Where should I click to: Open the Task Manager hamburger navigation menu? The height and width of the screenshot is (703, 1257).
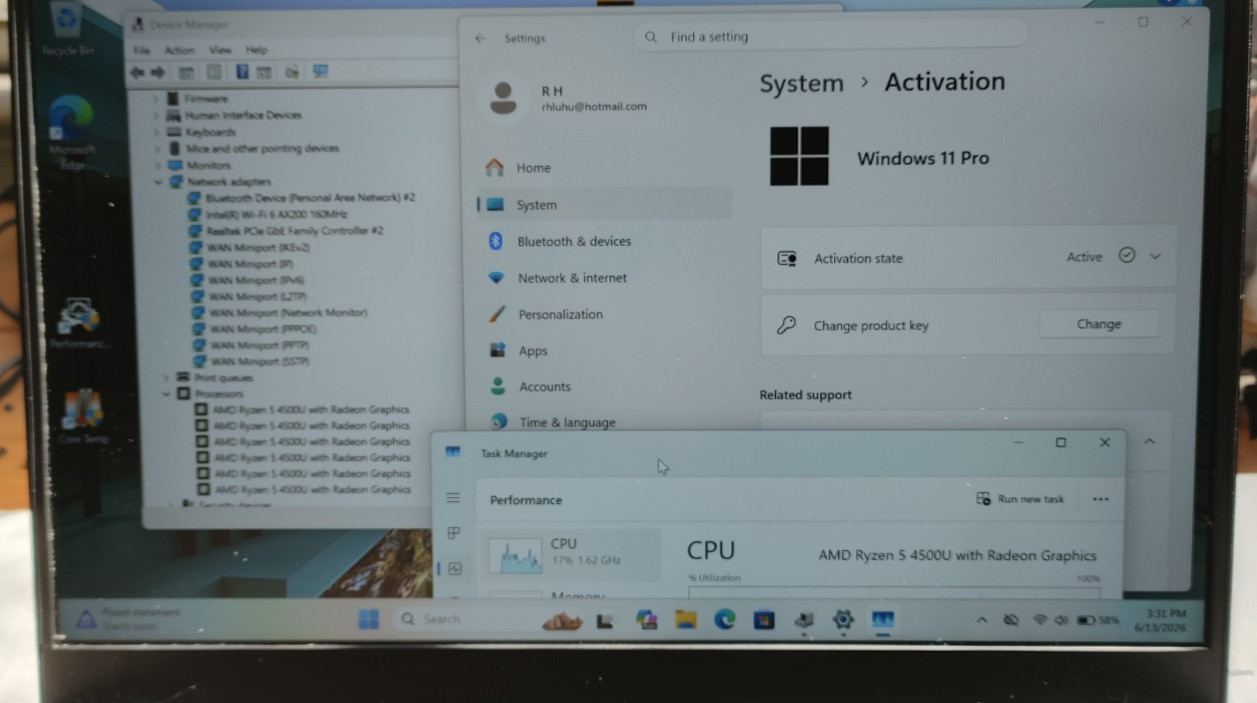[x=453, y=497]
